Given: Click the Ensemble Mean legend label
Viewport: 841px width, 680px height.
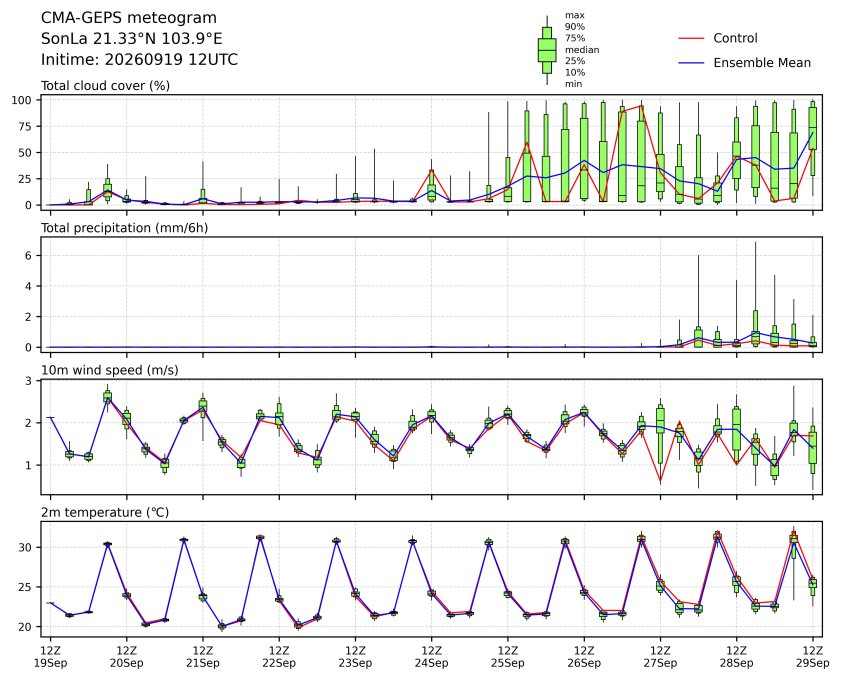Looking at the screenshot, I should coord(762,63).
